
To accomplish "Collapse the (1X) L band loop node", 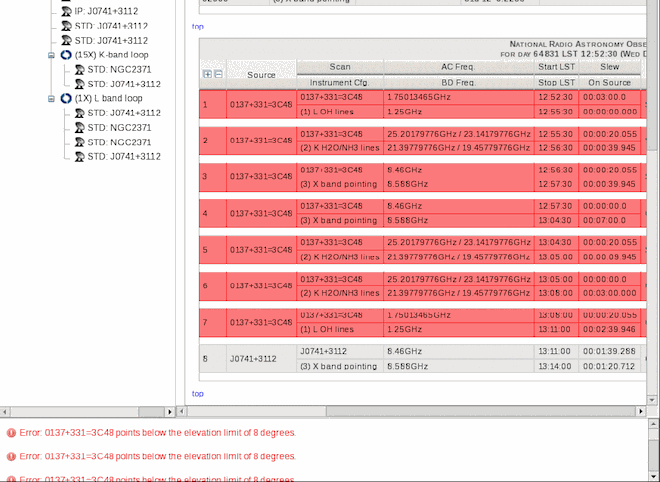I will (51, 99).
